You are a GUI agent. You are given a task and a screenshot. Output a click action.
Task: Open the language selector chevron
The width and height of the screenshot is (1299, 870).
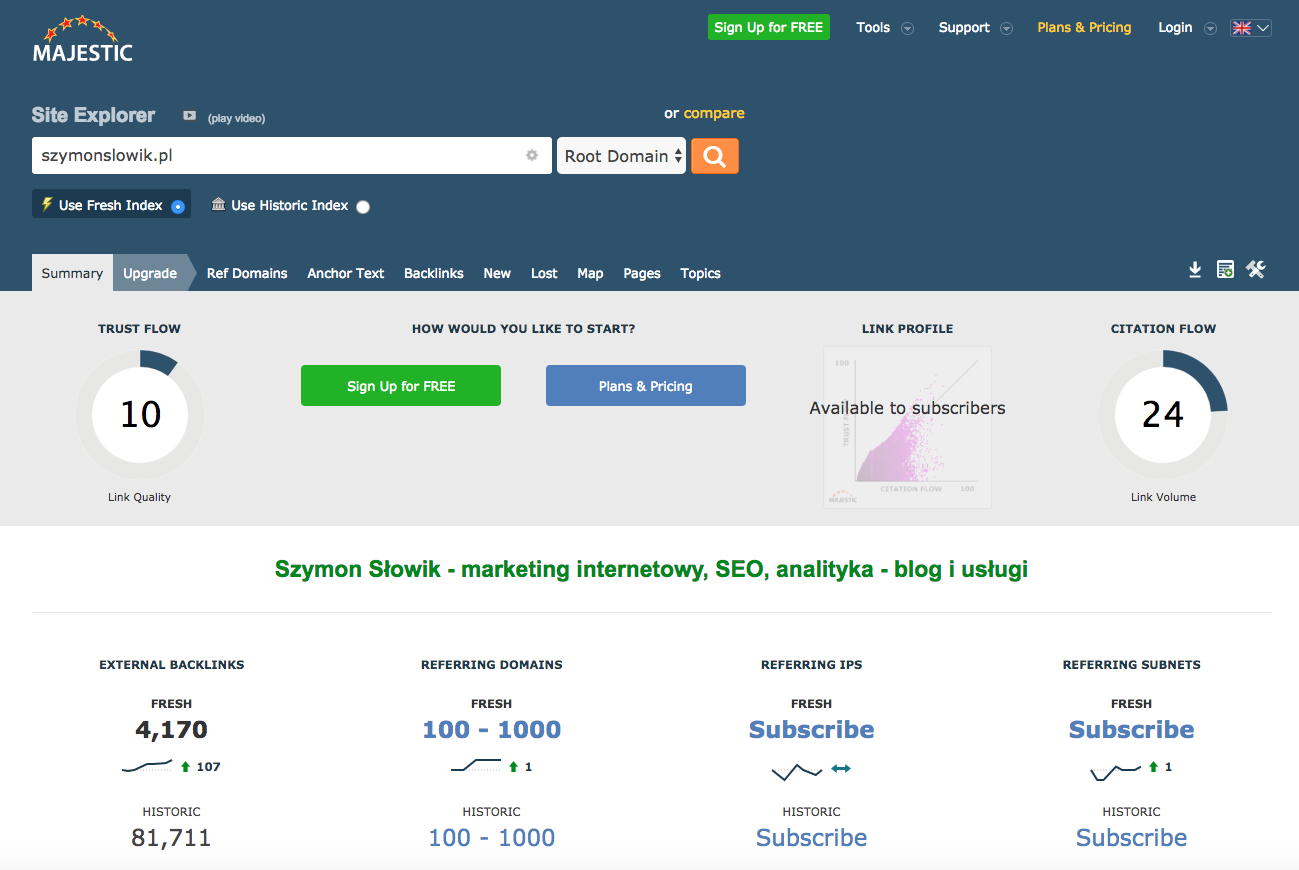point(1263,28)
